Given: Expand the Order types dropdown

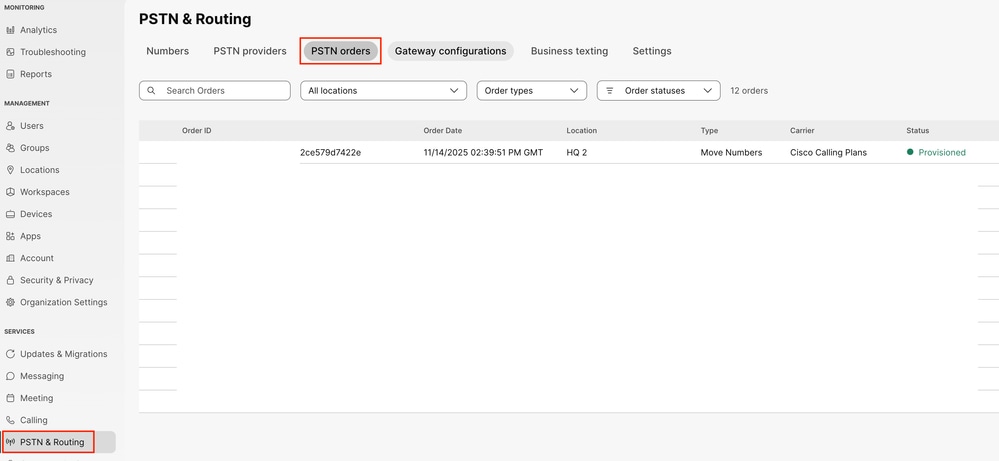Looking at the screenshot, I should coord(531,90).
